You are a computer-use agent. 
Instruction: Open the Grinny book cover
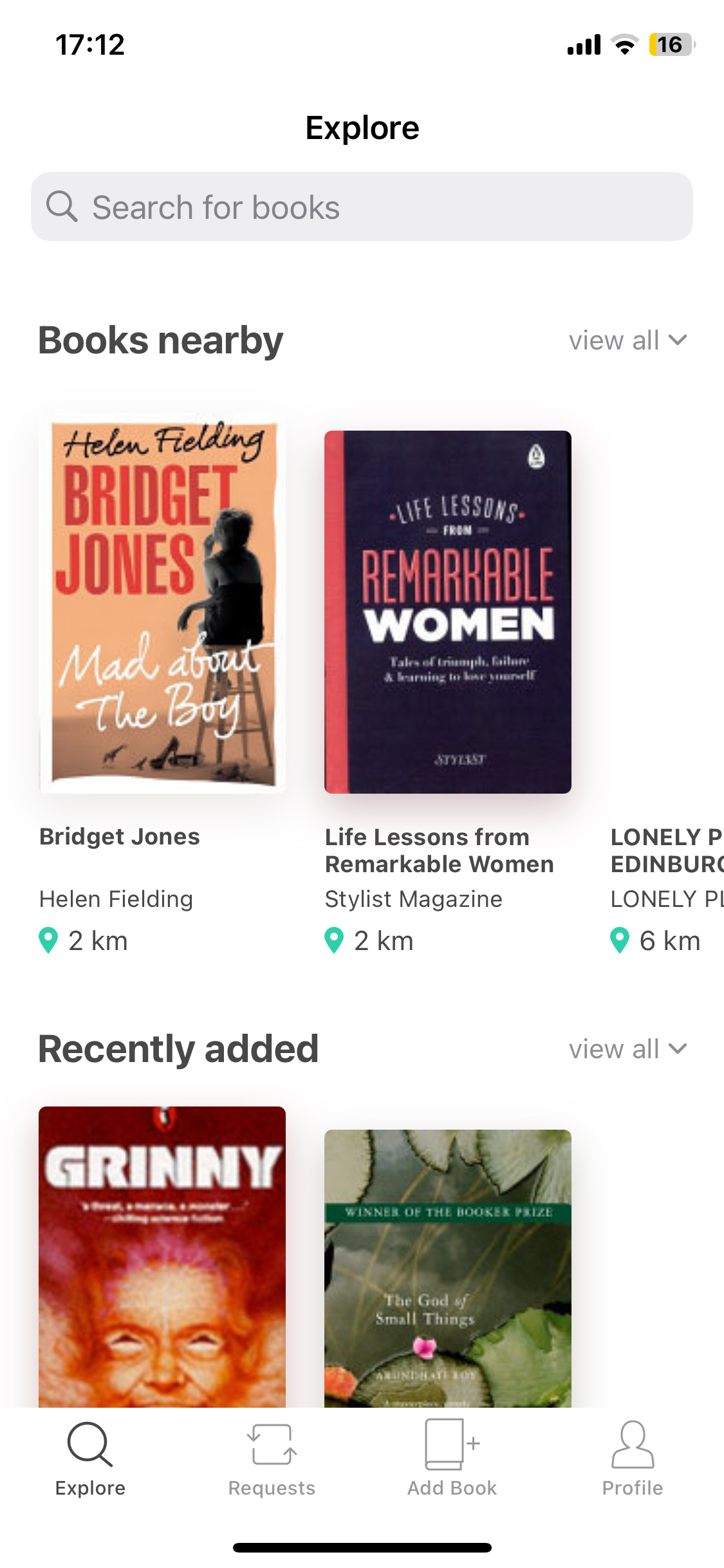(x=162, y=1255)
